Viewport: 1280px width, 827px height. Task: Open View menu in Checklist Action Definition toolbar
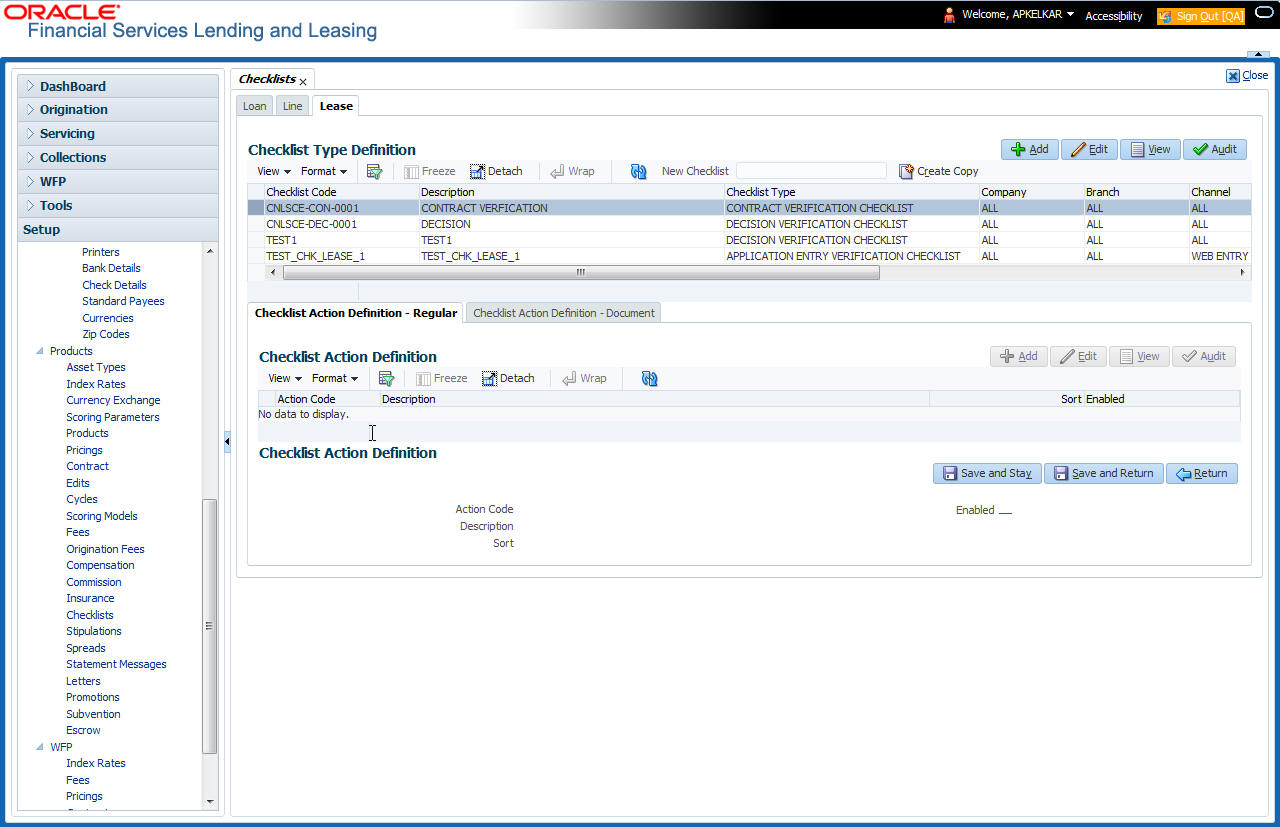click(x=285, y=378)
